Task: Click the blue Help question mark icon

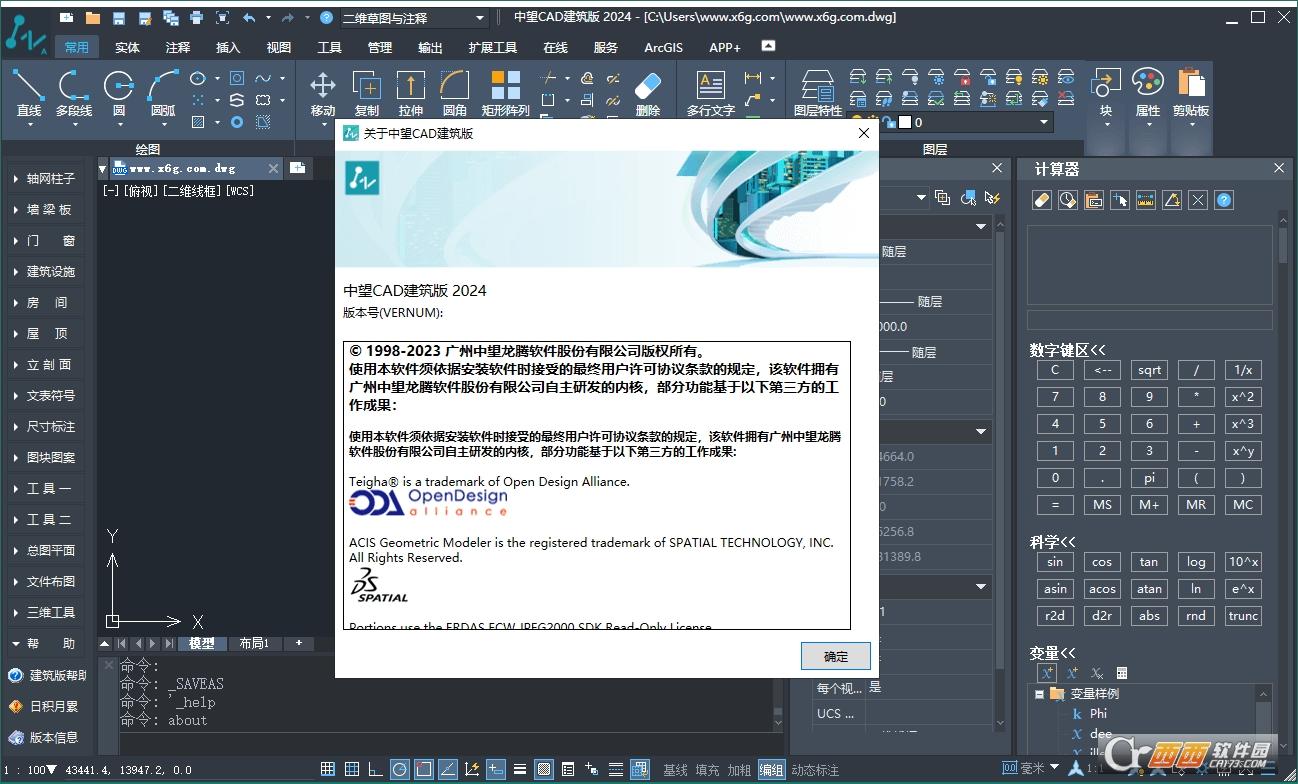Action: (x=326, y=18)
